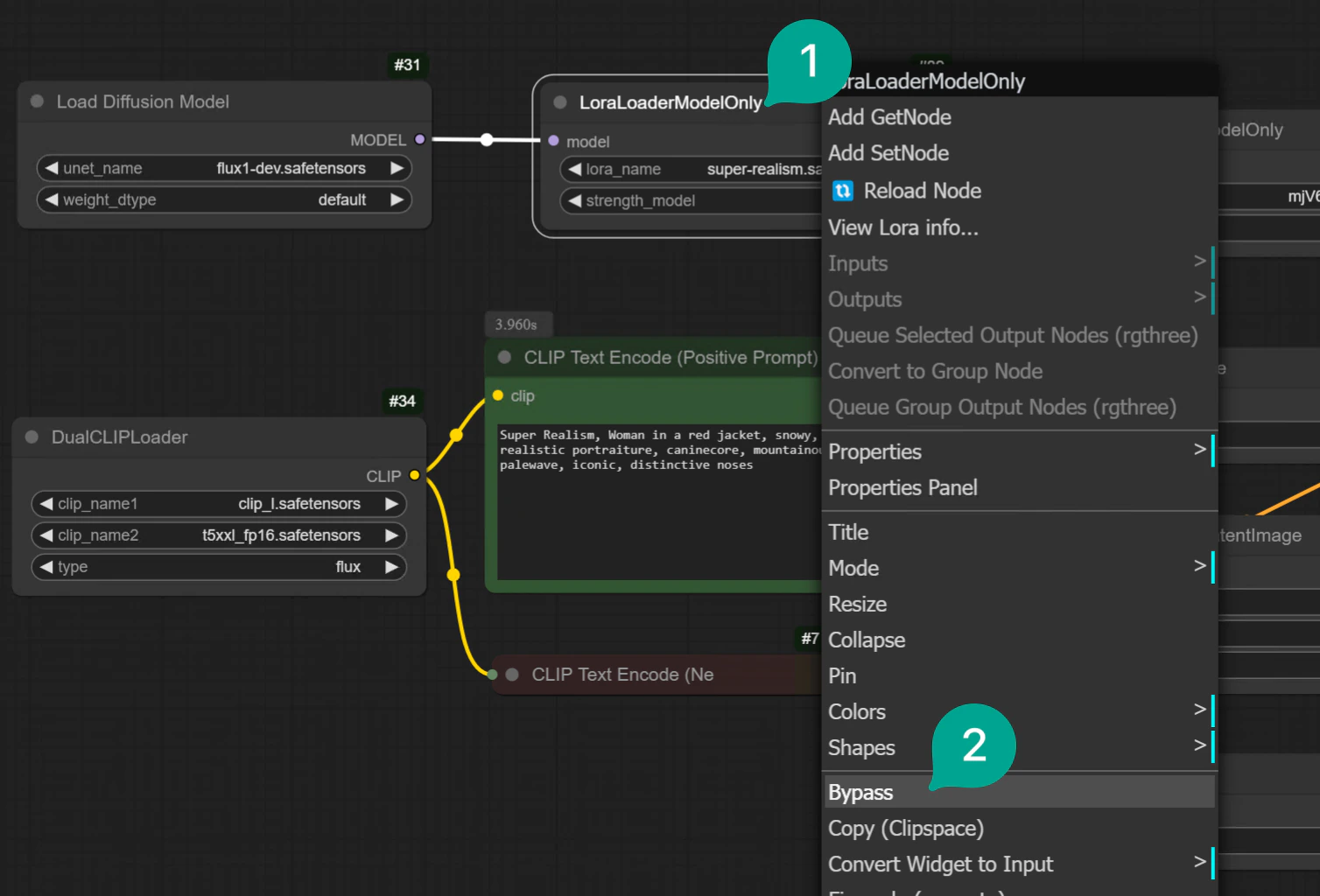The image size is (1320, 896).
Task: Select Queue Group Output Nodes (rgthree)
Action: (x=1020, y=406)
